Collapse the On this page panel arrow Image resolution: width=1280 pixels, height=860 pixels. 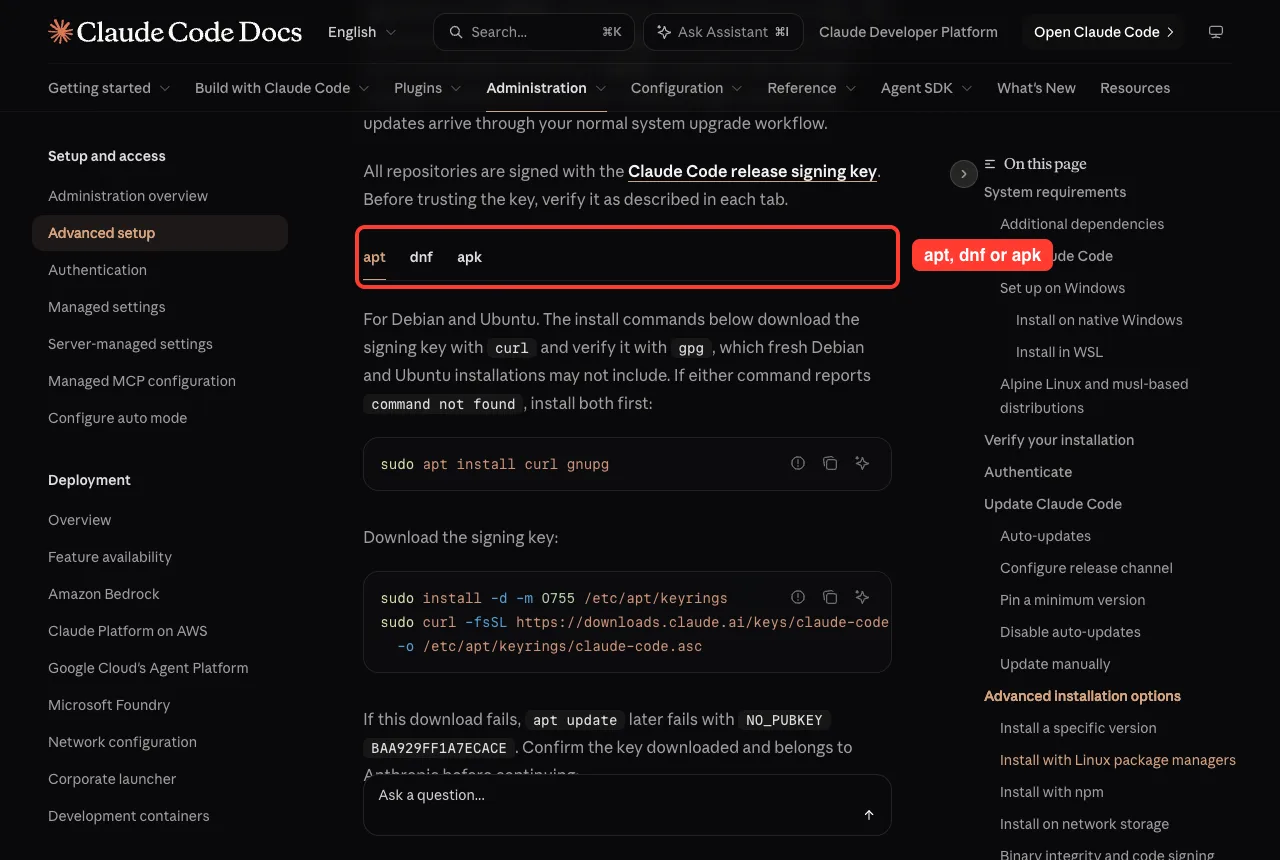(963, 173)
